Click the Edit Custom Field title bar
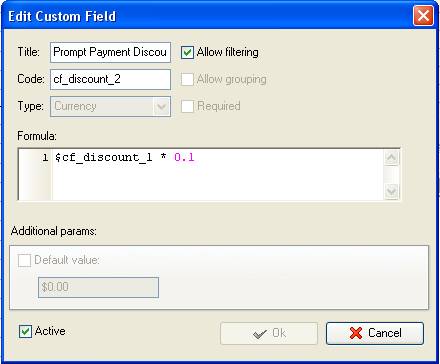 point(207,16)
